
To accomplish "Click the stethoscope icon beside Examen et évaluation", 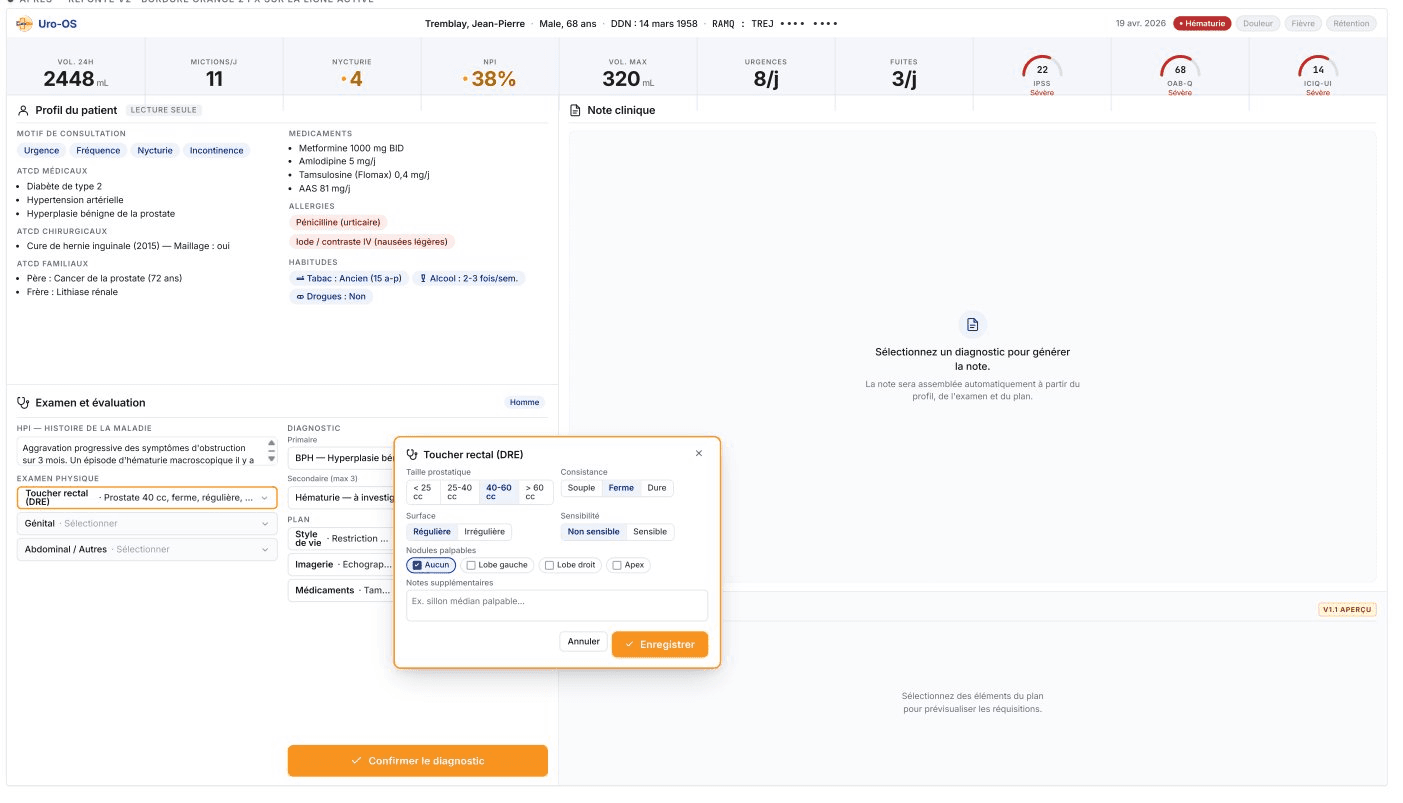I will [23, 403].
